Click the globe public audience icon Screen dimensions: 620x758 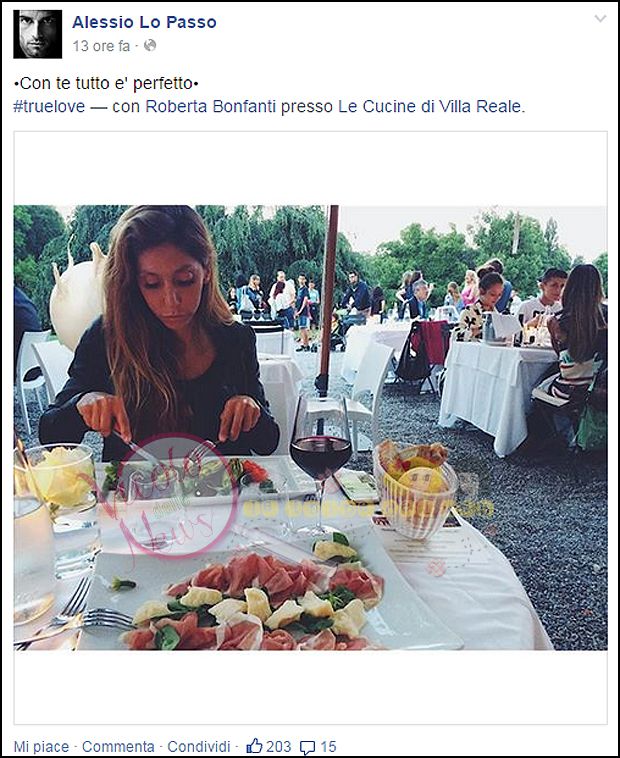pos(150,45)
